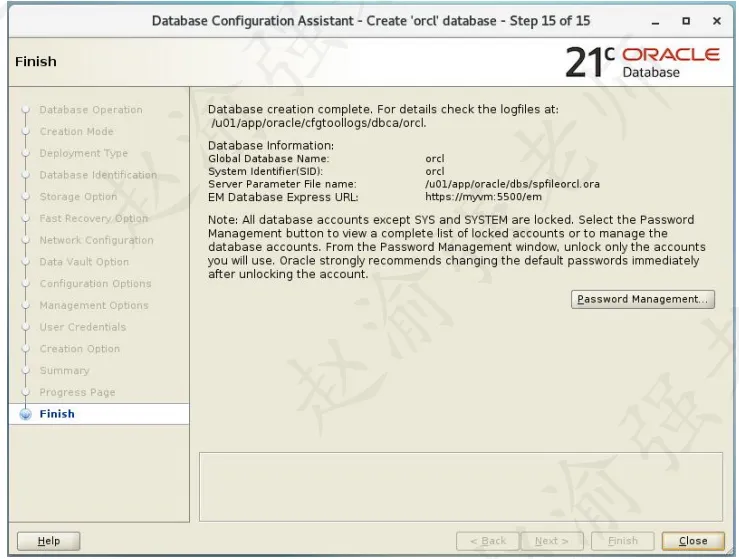Click the Server Parameter File name label
739x559 pixels.
[x=282, y=184]
